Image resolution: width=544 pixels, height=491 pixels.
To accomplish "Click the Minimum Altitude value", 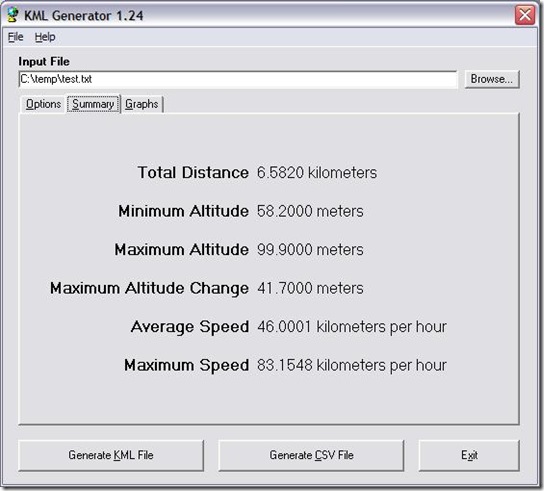I will (310, 211).
